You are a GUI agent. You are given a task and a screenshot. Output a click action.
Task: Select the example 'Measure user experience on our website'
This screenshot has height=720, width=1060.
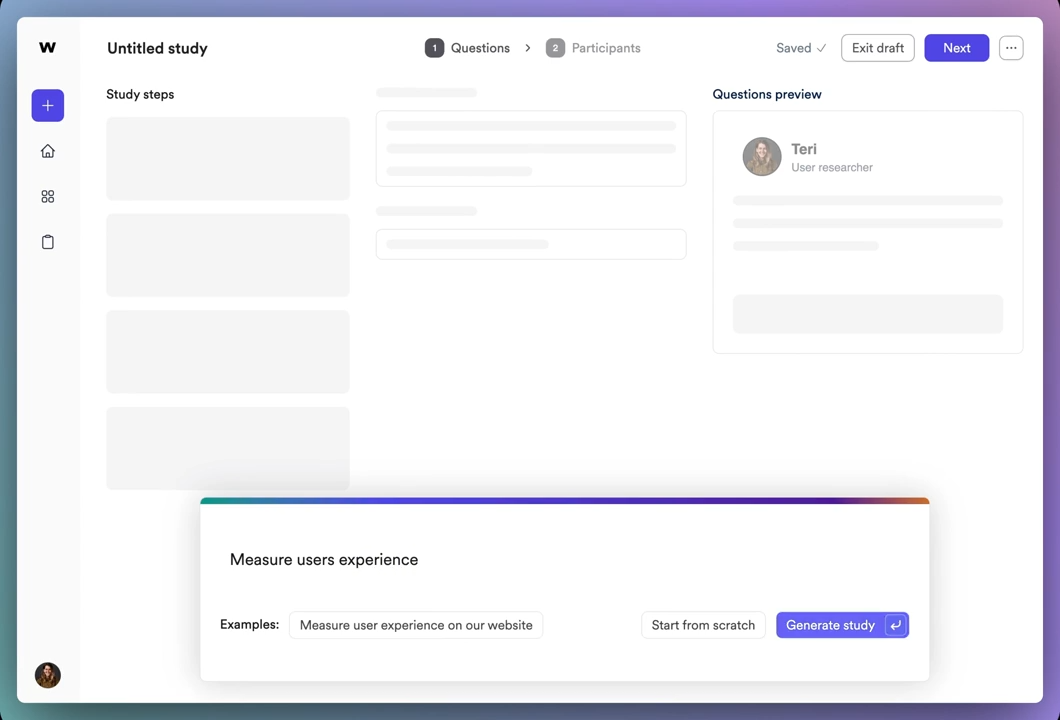click(x=415, y=624)
